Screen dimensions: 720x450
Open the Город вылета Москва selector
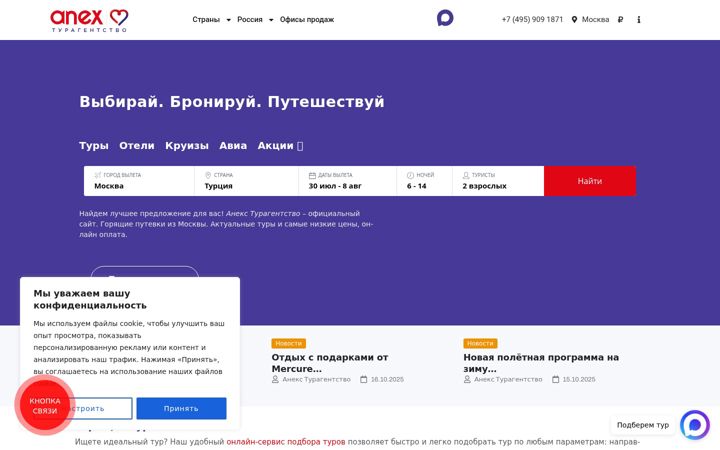[139, 181]
